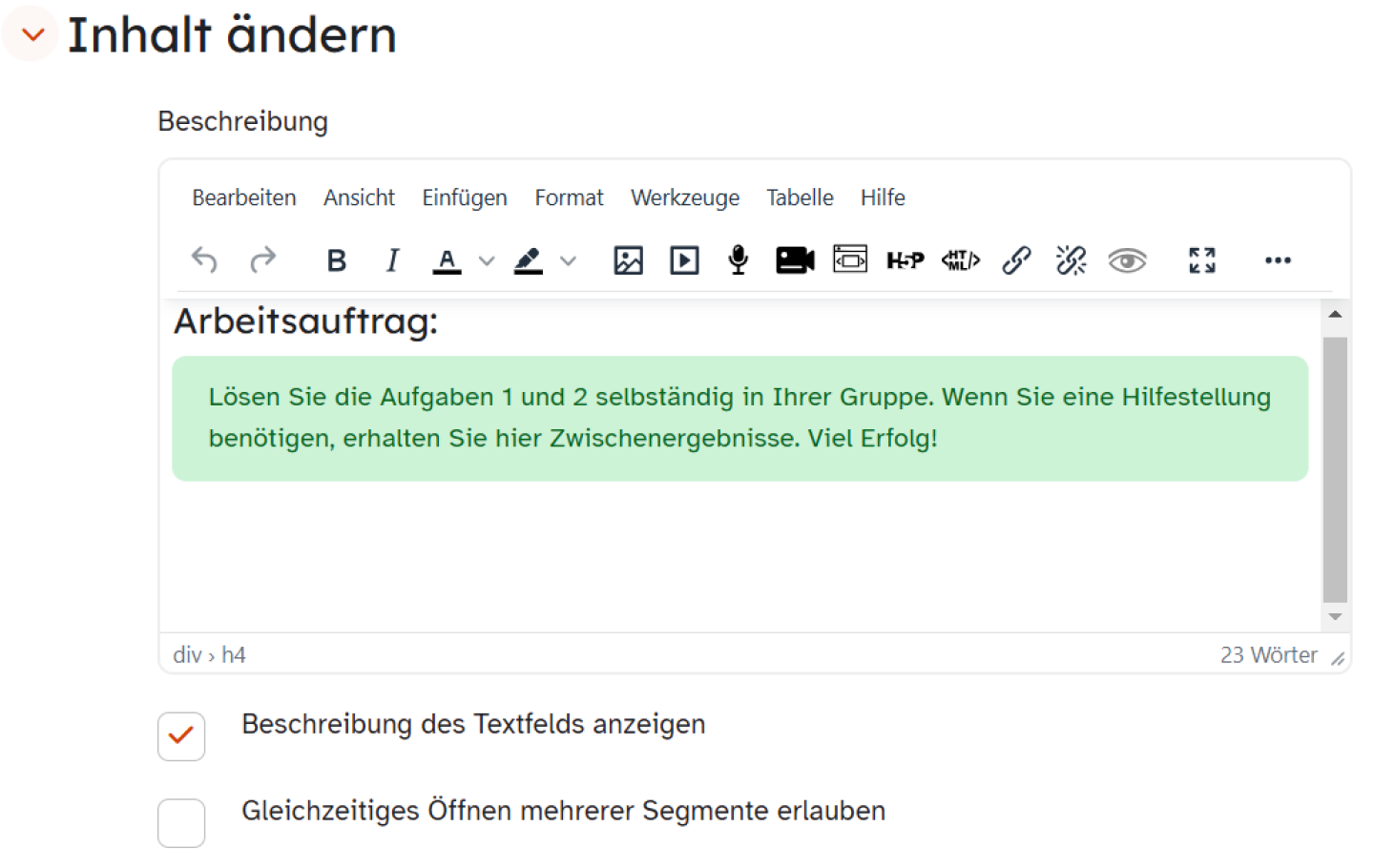Select the h4 element in the breadcrumb
Screen dimensions: 1374x868
pos(236,654)
